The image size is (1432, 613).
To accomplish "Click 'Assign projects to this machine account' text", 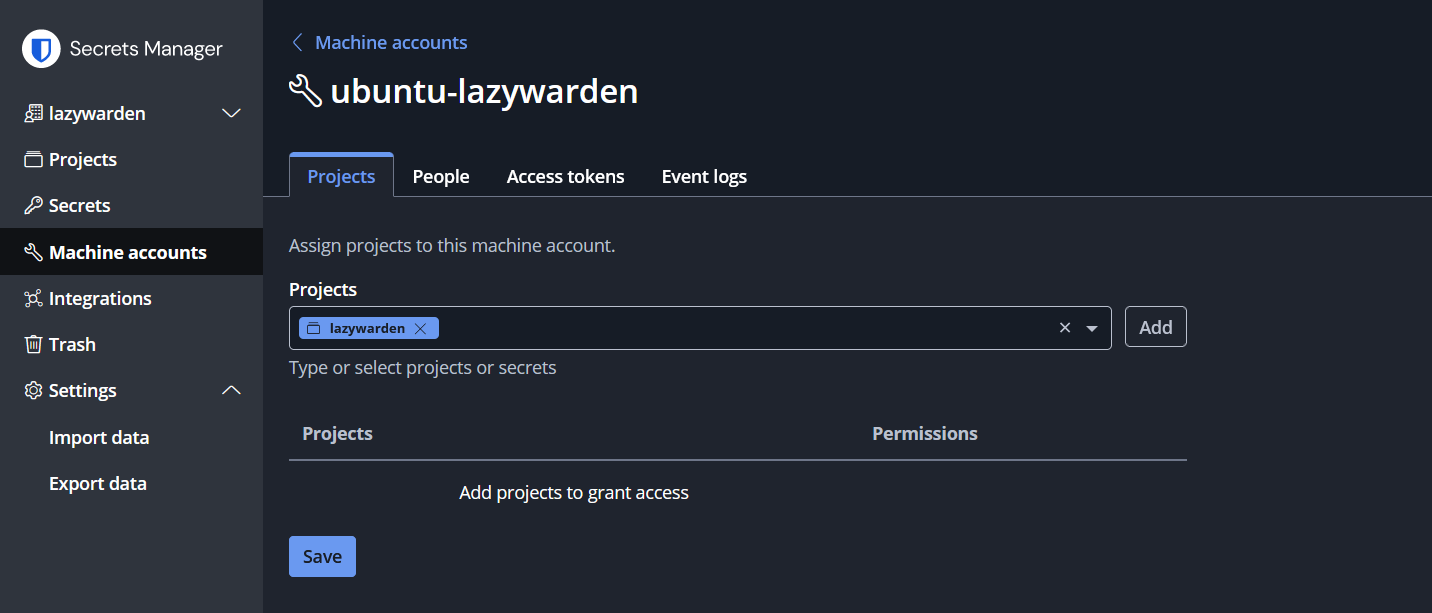I will tap(452, 245).
